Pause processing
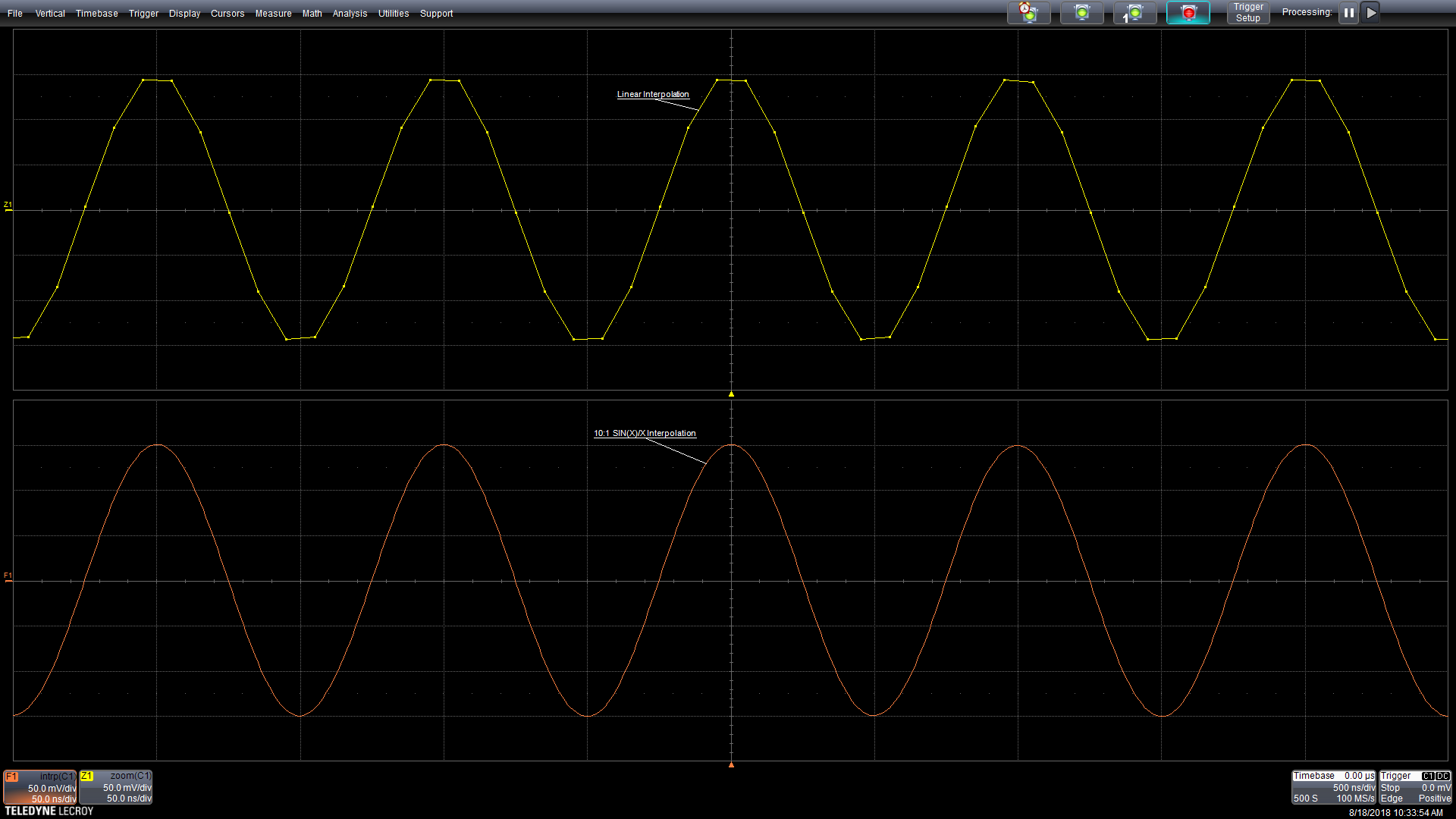 pyautogui.click(x=1348, y=13)
